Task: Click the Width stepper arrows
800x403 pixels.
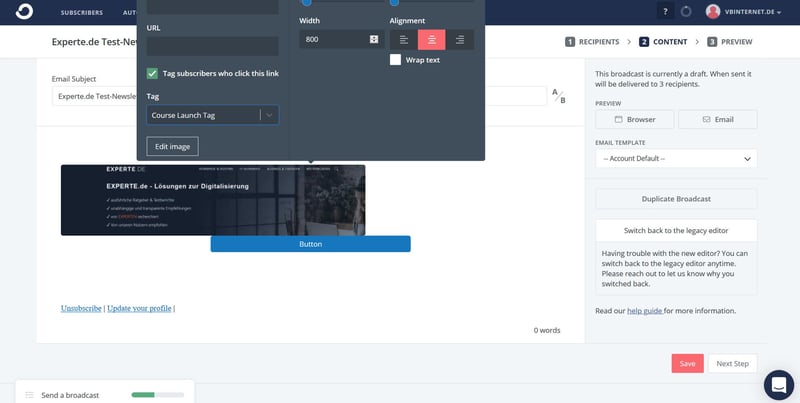Action: coord(374,39)
